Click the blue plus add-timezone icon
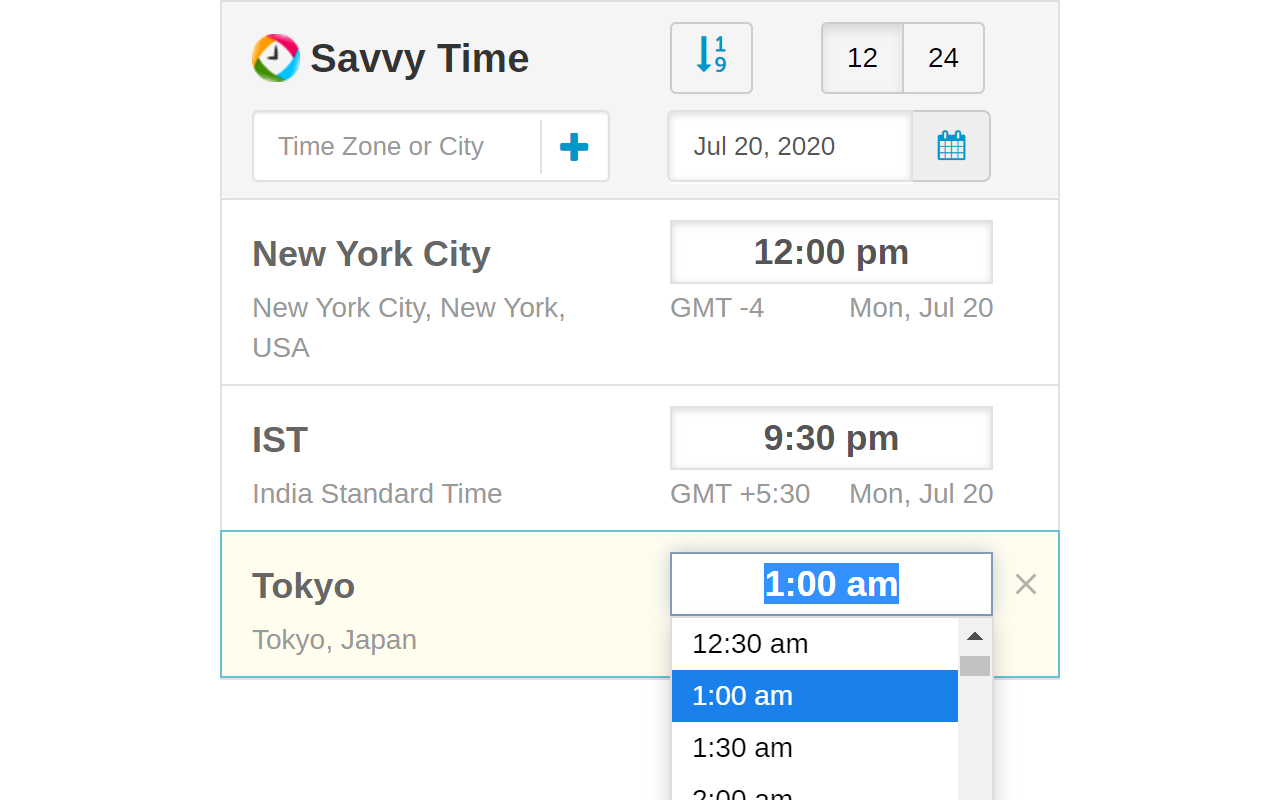The width and height of the screenshot is (1280, 800). click(x=574, y=147)
